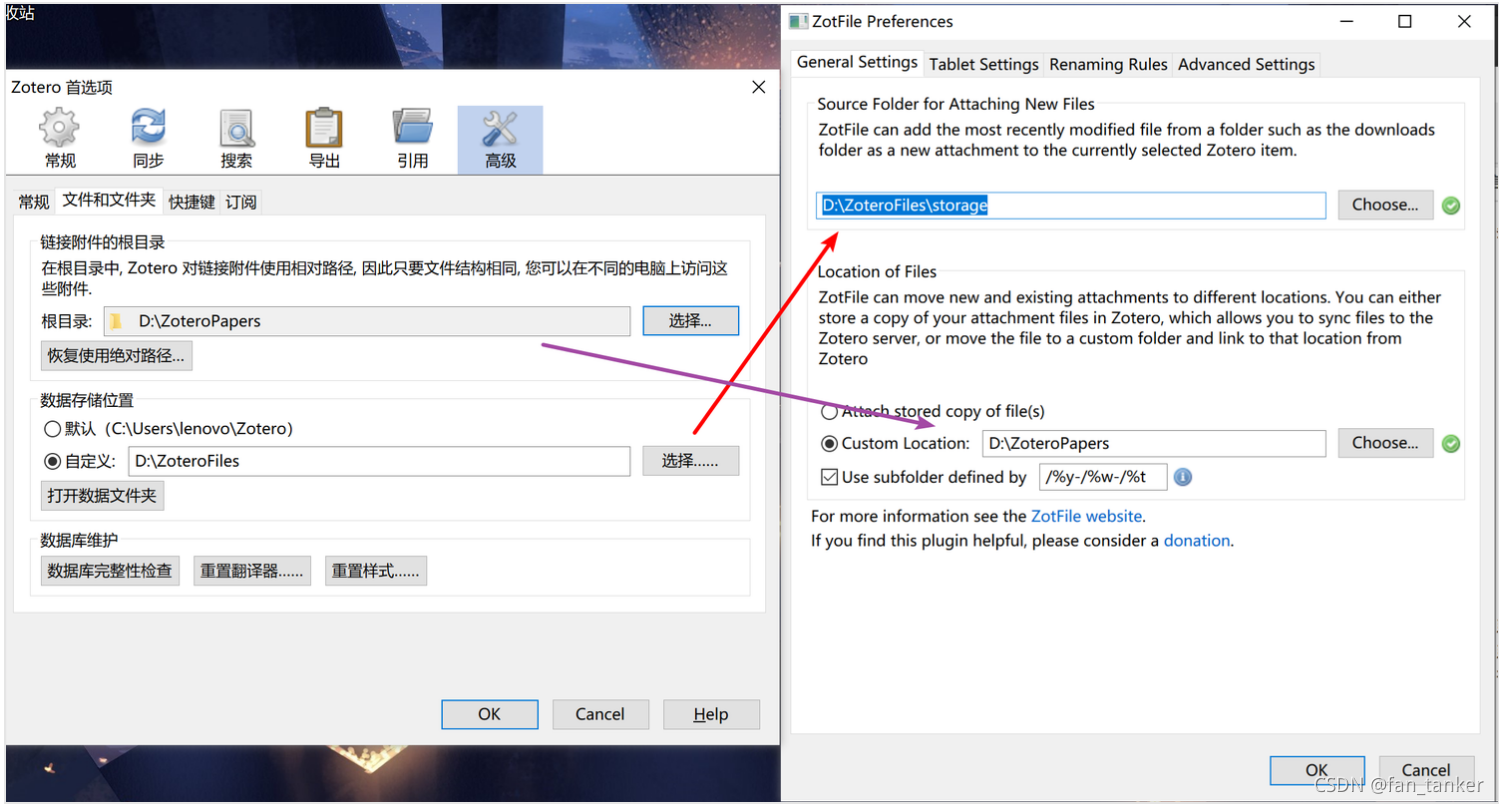Open the 搜索 Search icon pane
Screen dimensions: 1499x805
[237, 139]
